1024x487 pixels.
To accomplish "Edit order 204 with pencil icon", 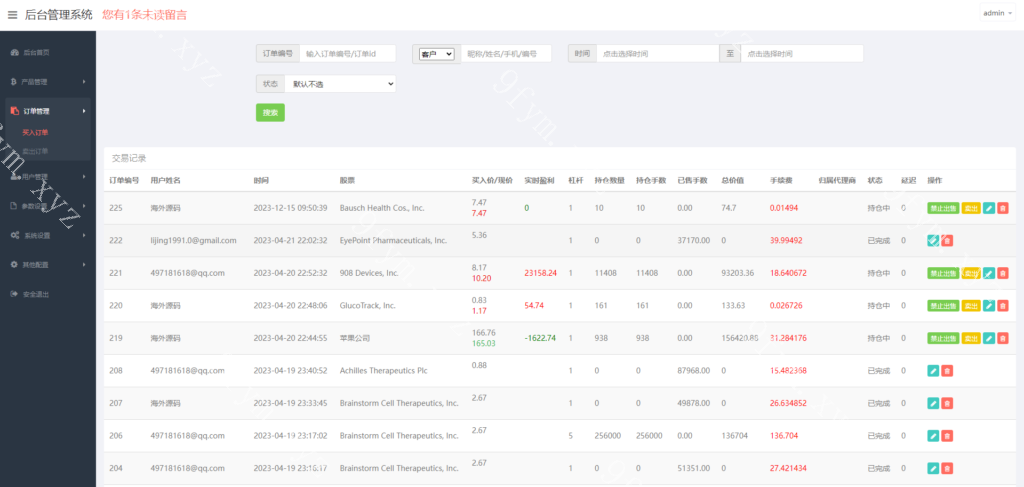I will [933, 468].
